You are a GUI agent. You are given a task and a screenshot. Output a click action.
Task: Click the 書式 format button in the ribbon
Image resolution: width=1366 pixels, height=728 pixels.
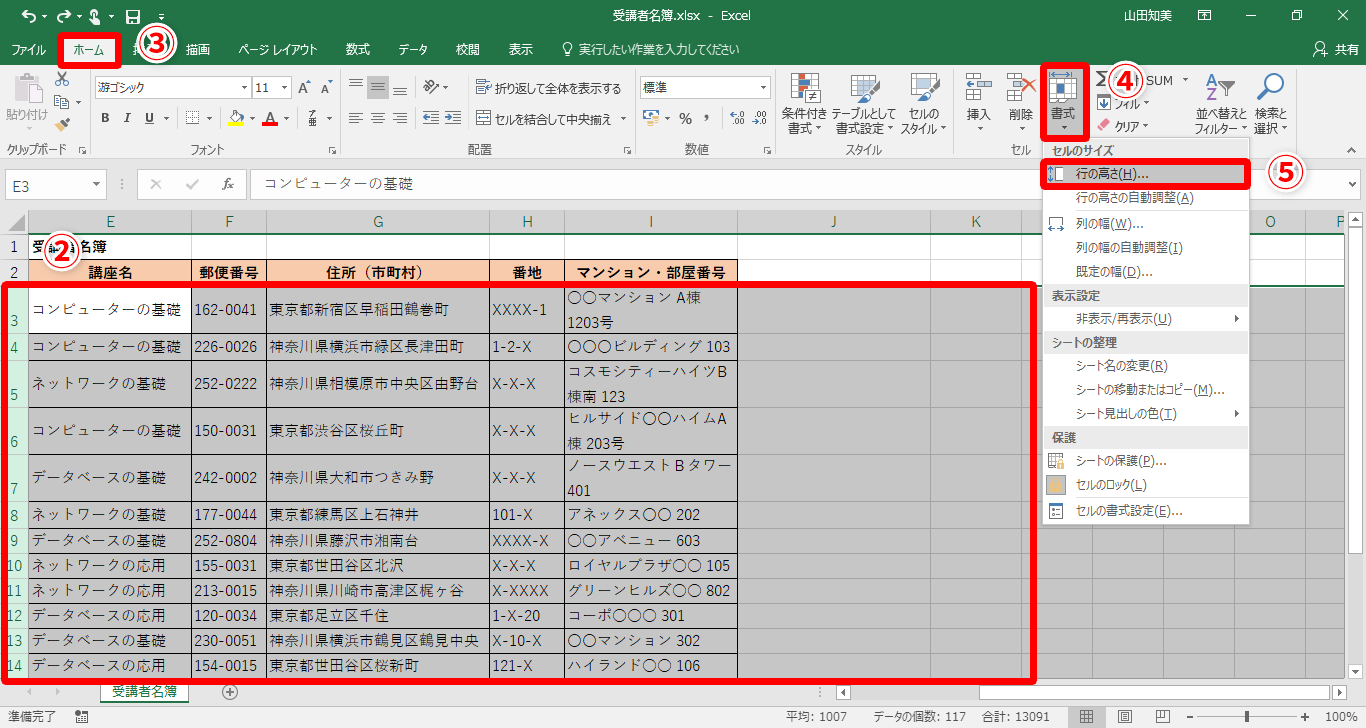pyautogui.click(x=1062, y=104)
